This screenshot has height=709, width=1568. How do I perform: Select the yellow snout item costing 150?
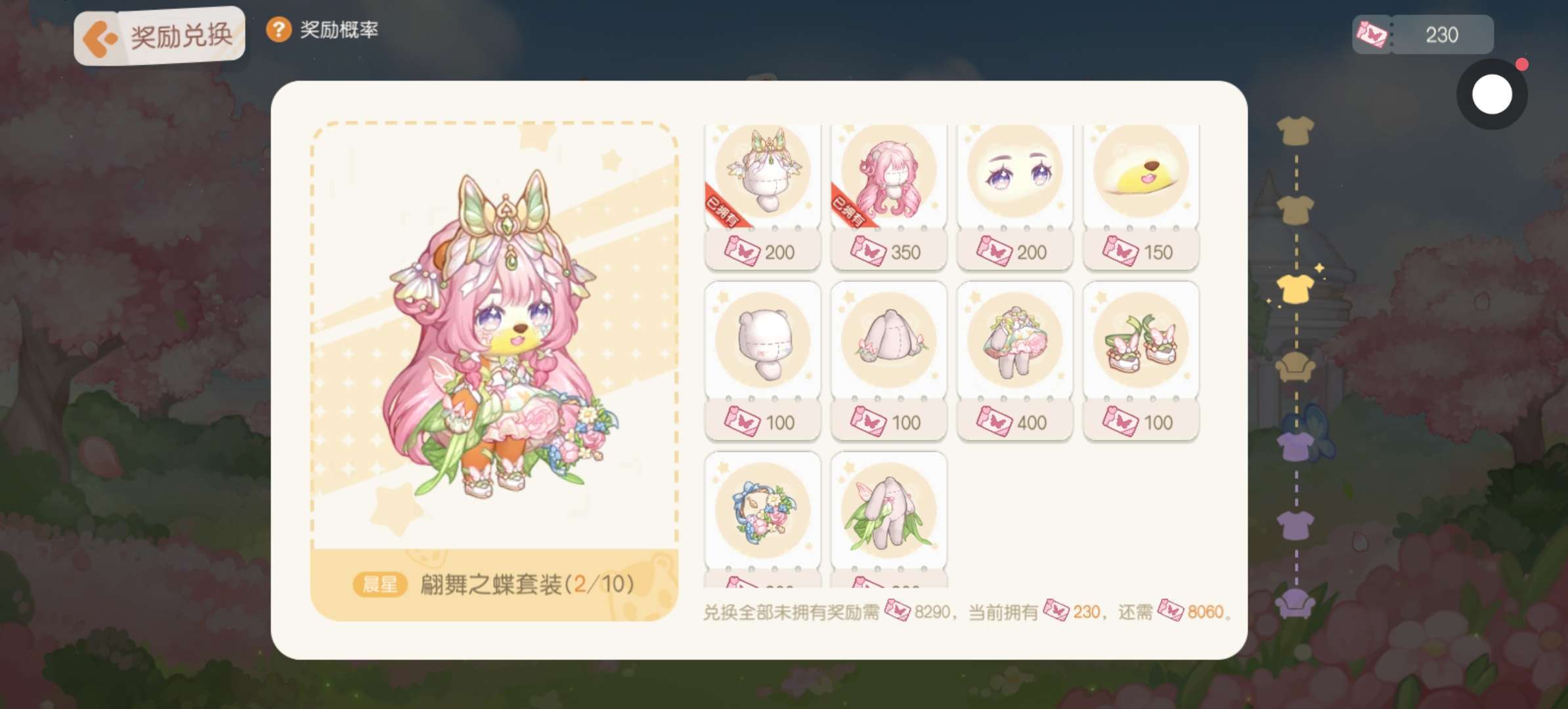(1141, 196)
